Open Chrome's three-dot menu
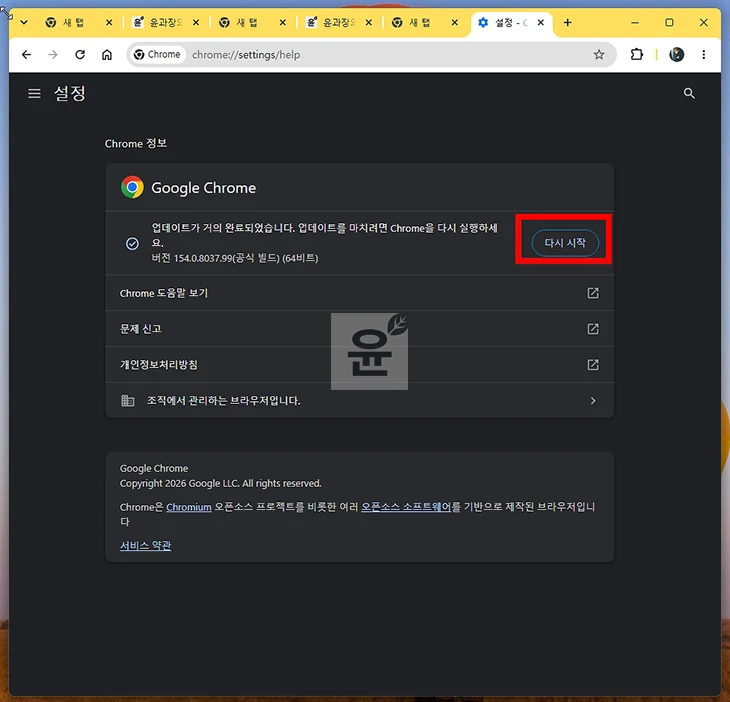 [703, 54]
